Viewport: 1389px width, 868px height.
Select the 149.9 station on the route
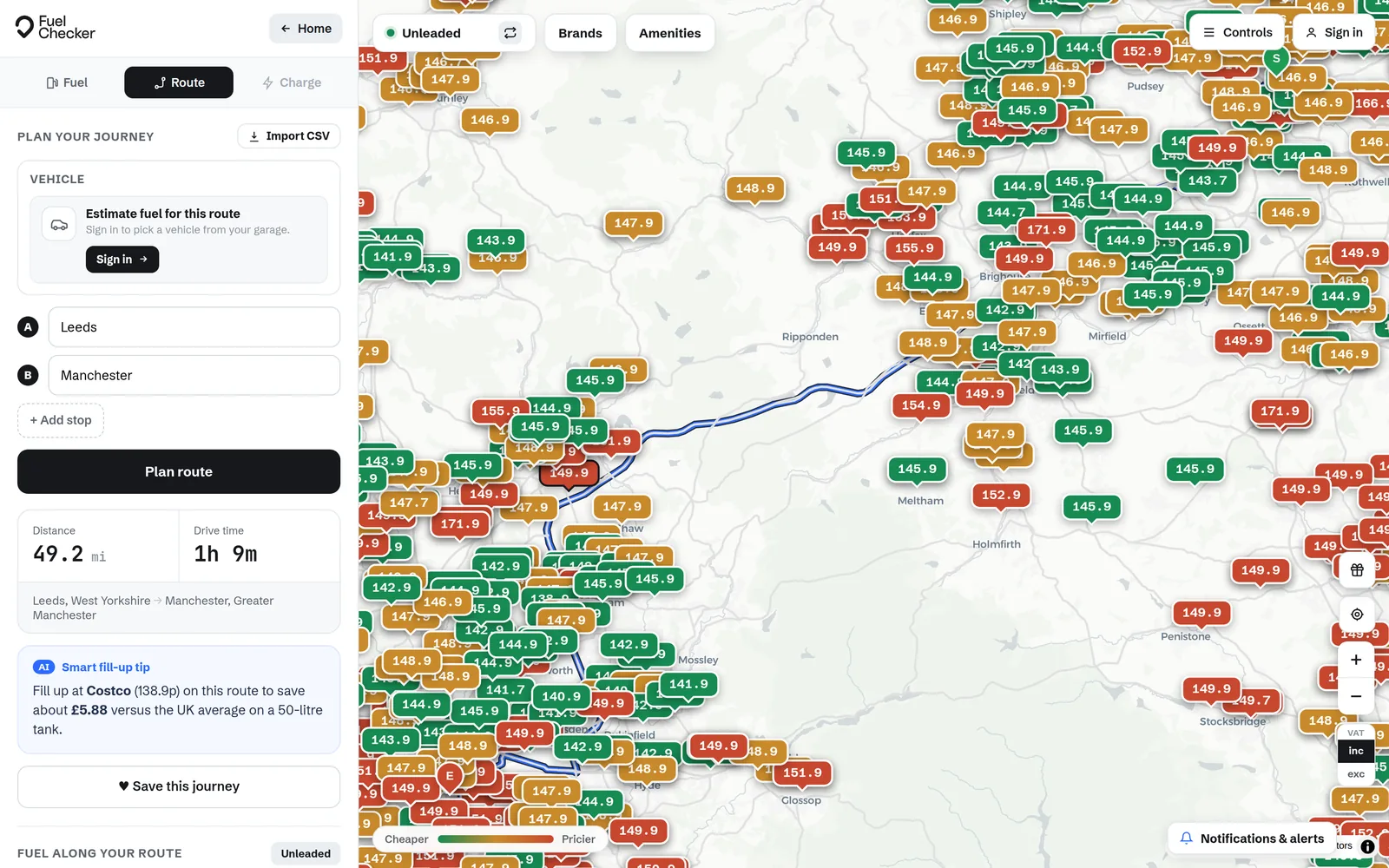[569, 473]
